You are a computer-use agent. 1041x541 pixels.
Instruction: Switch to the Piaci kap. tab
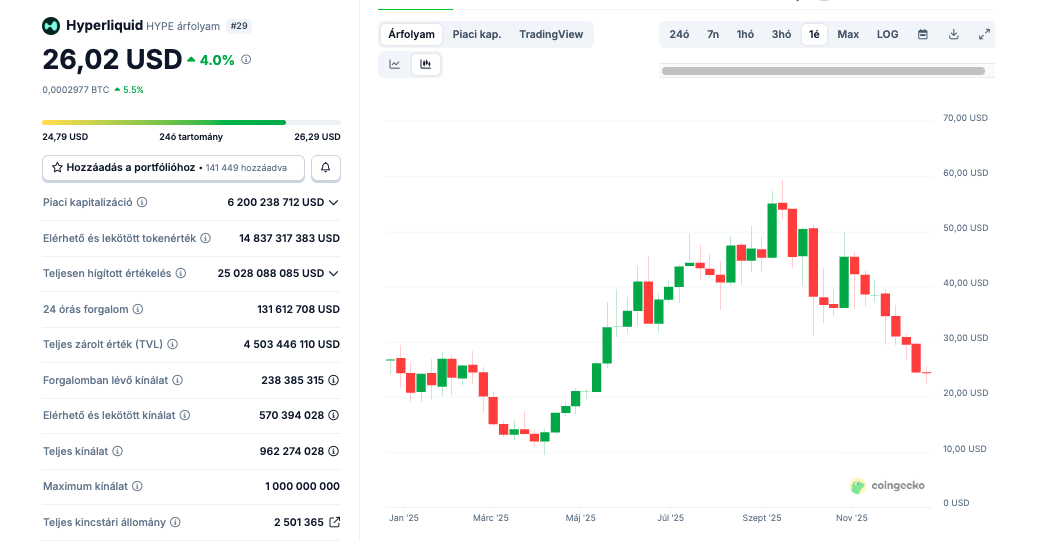(477, 35)
